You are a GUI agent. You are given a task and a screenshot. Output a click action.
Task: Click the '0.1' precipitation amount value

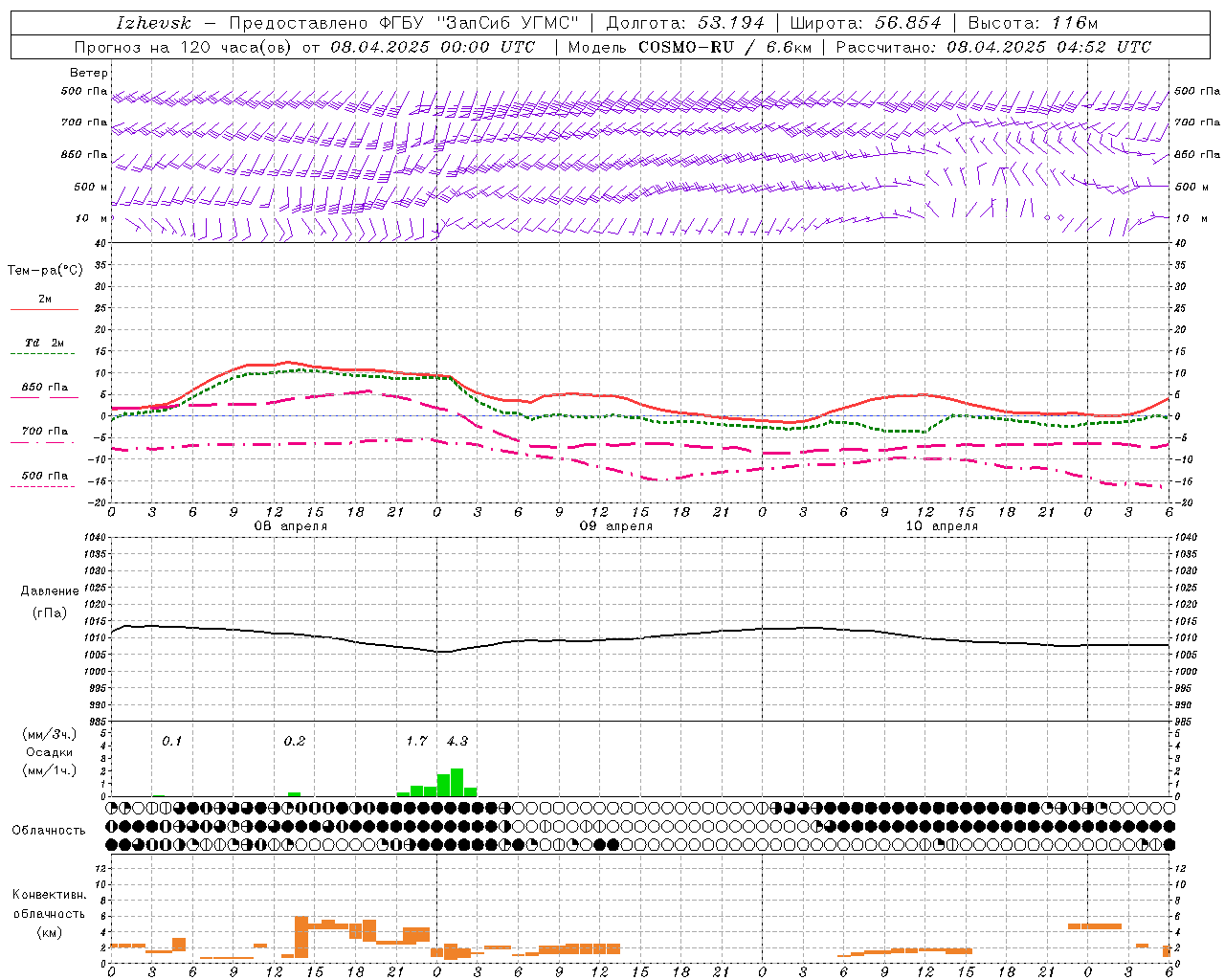coord(171,742)
